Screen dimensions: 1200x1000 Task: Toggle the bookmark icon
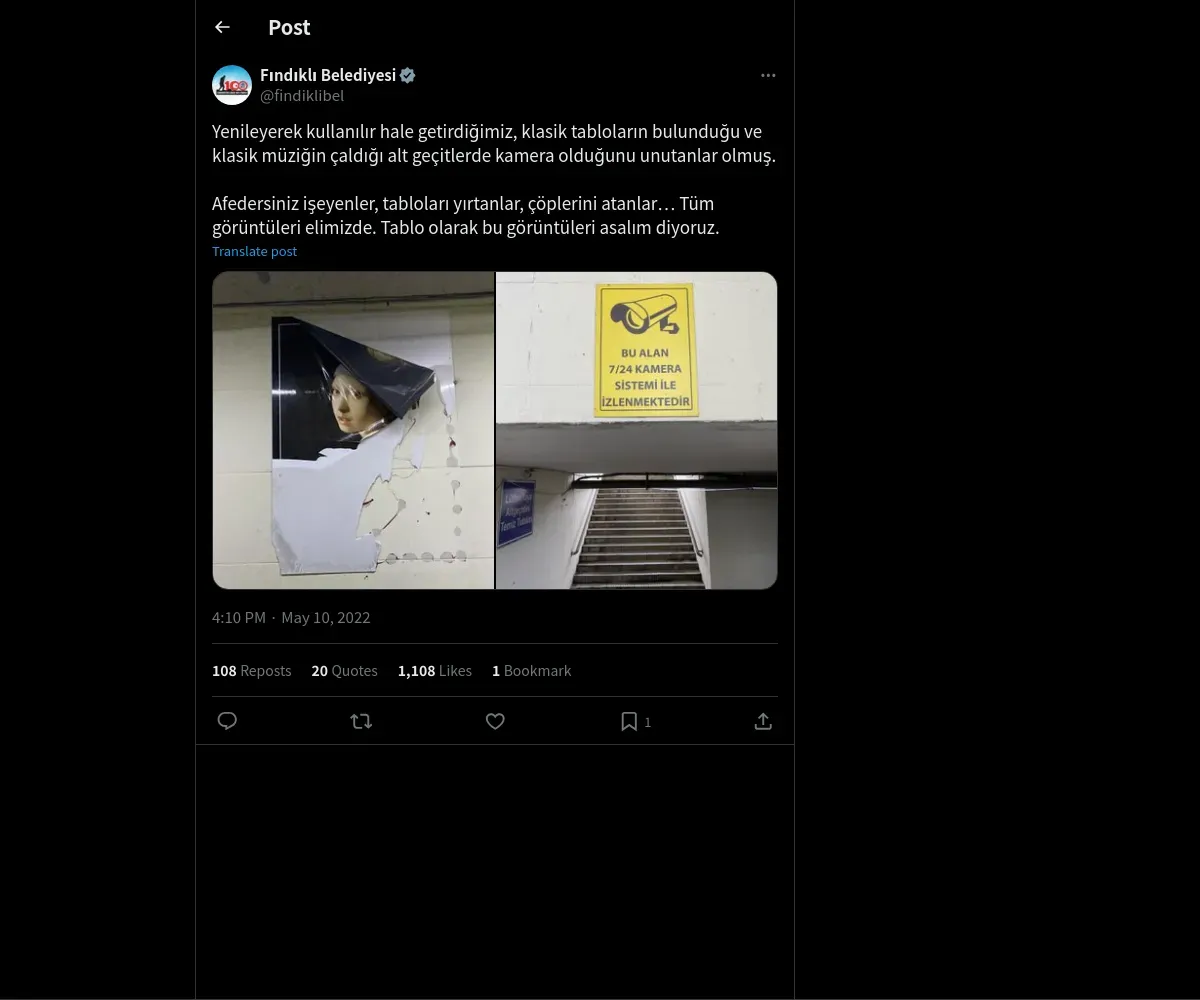(629, 721)
